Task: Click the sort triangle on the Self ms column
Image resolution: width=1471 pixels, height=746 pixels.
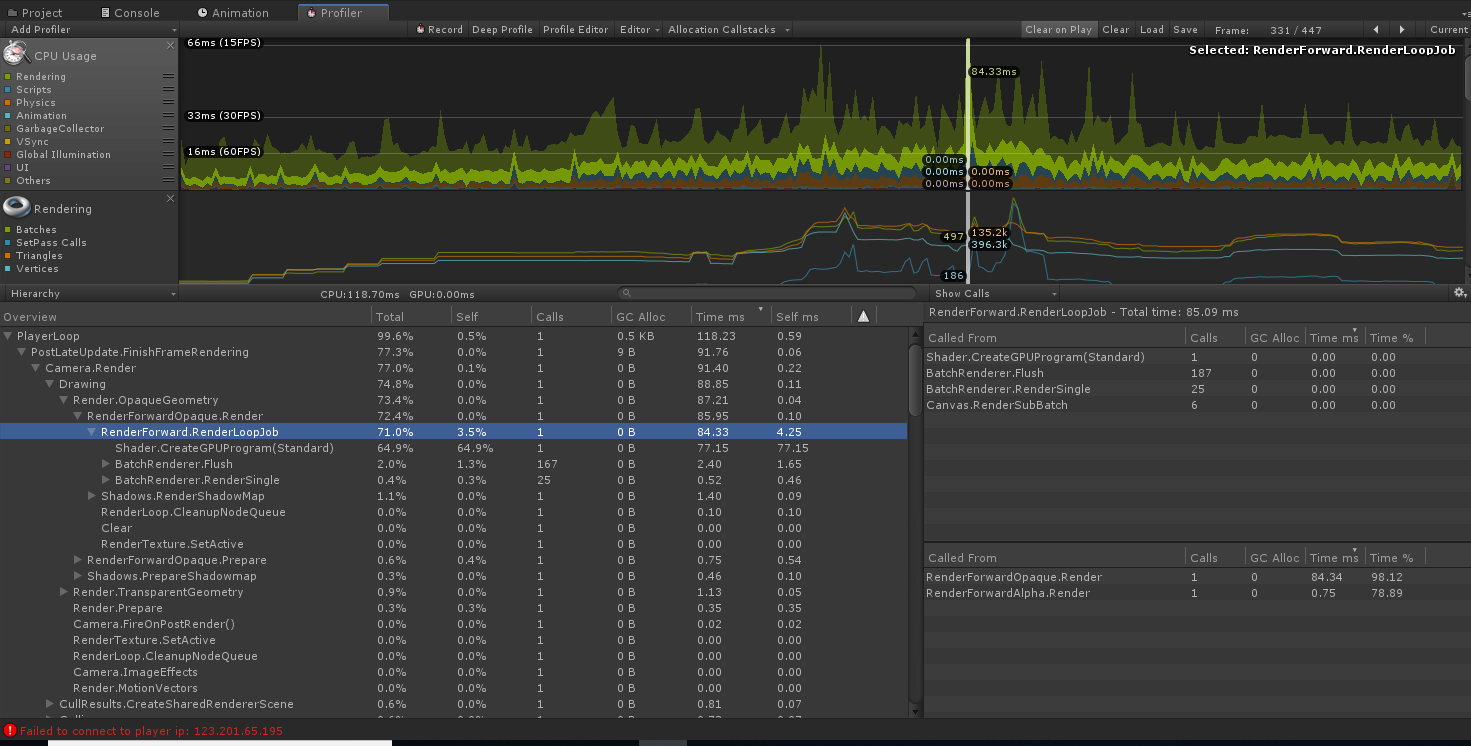Action: 863,316
